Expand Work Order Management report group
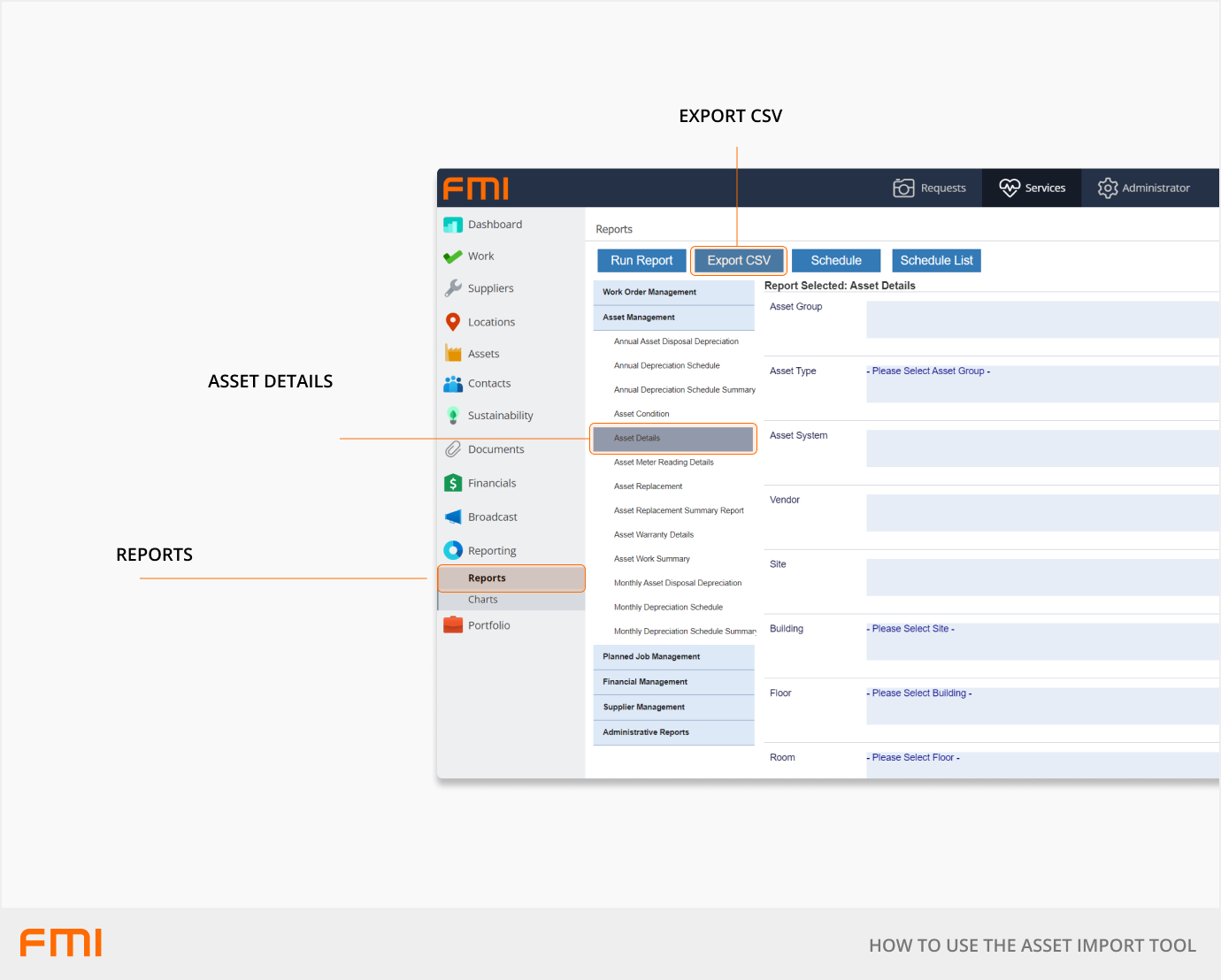1221x980 pixels. coord(673,293)
